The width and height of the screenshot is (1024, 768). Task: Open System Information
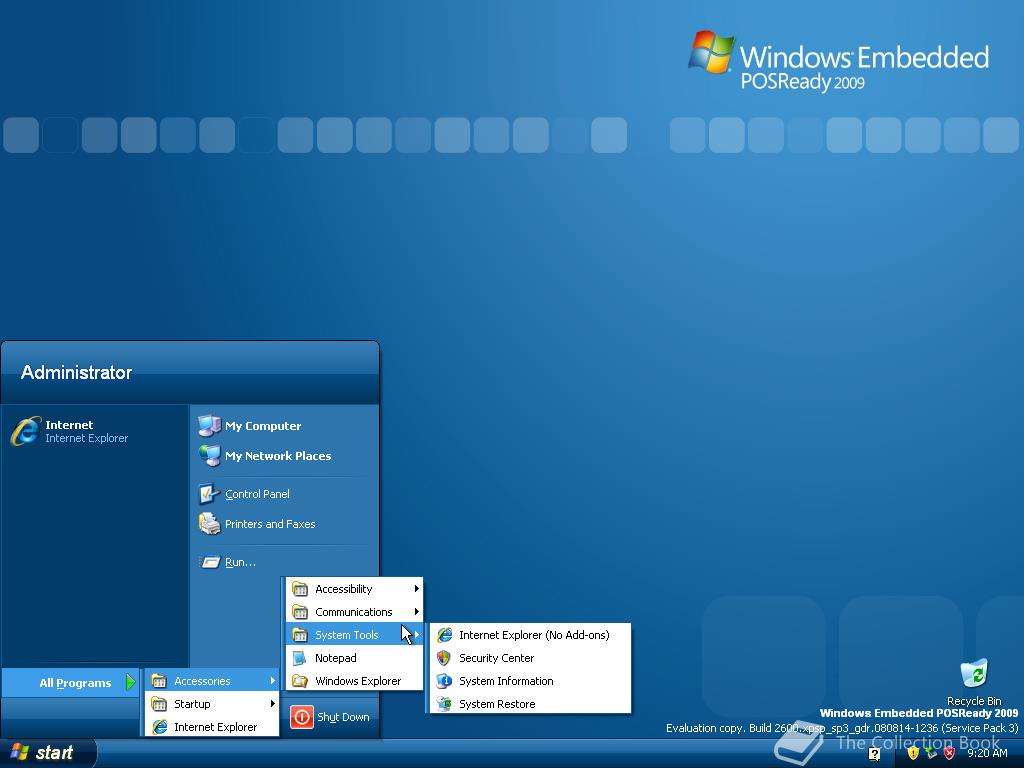[530, 680]
